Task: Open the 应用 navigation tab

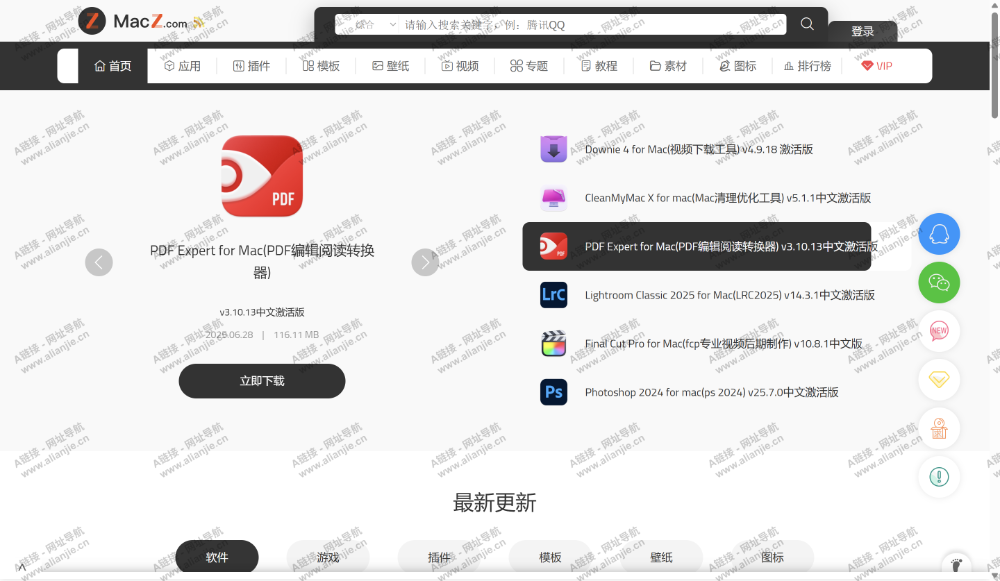Action: pyautogui.click(x=182, y=66)
